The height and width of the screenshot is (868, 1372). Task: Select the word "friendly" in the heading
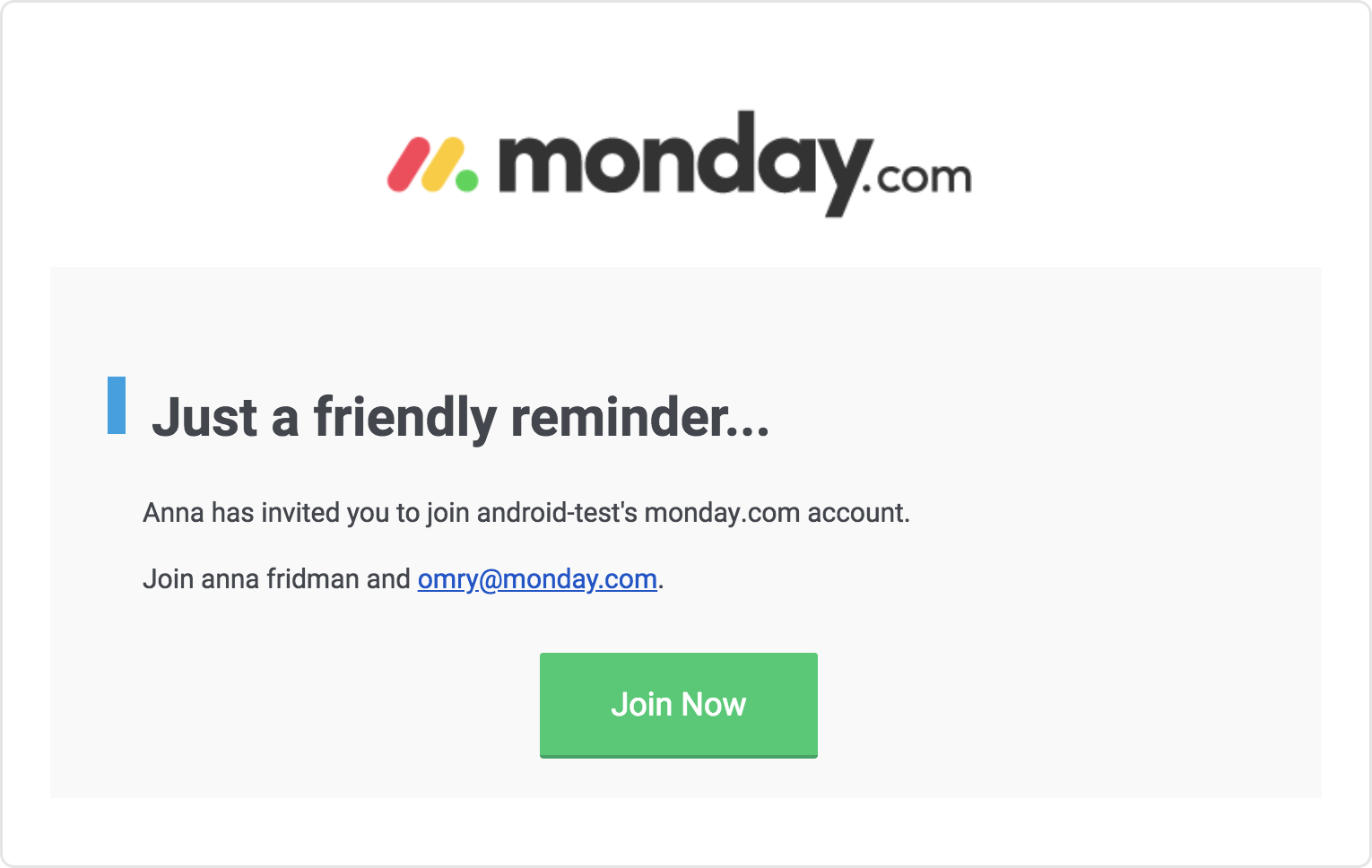click(404, 418)
